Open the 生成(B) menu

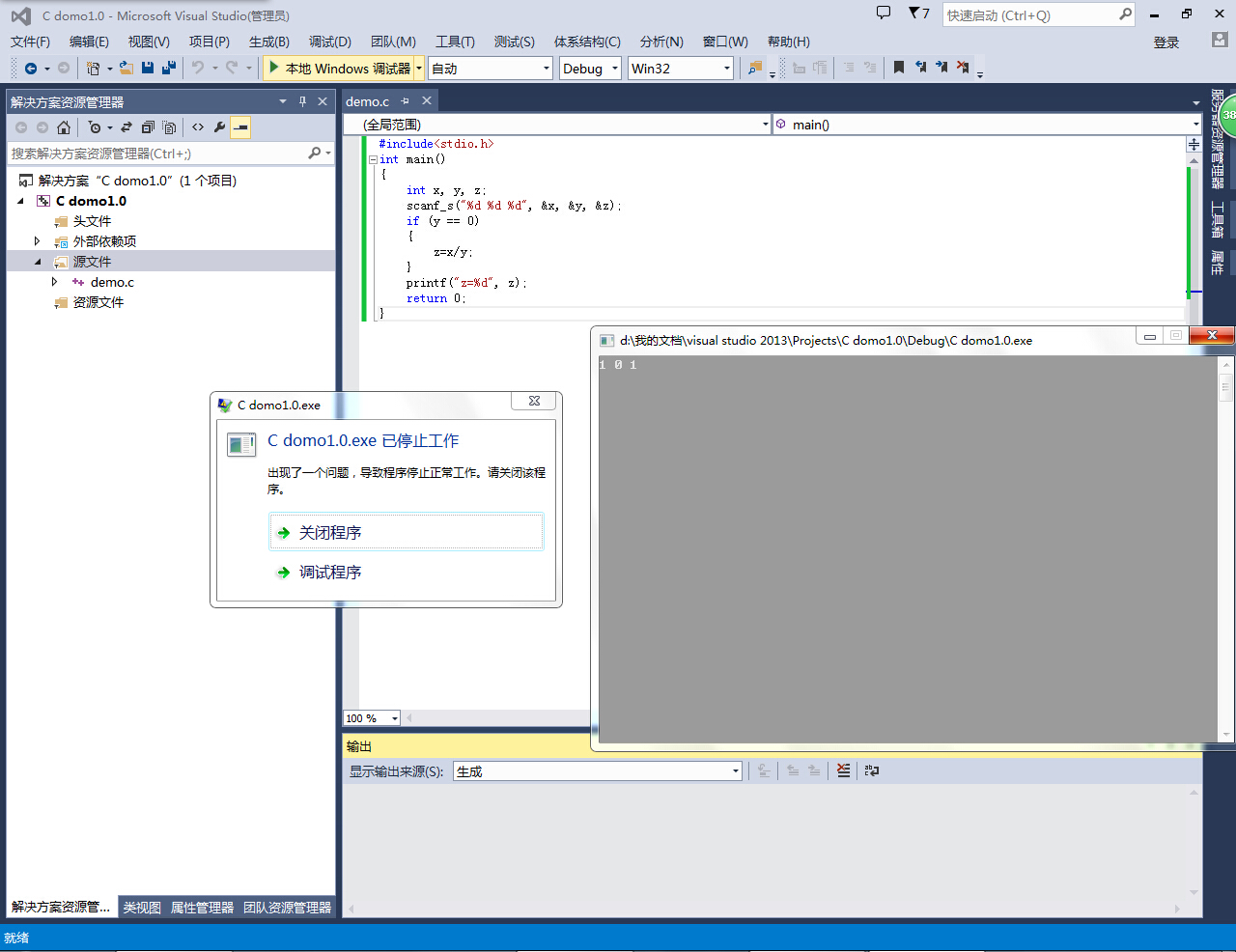pos(269,42)
